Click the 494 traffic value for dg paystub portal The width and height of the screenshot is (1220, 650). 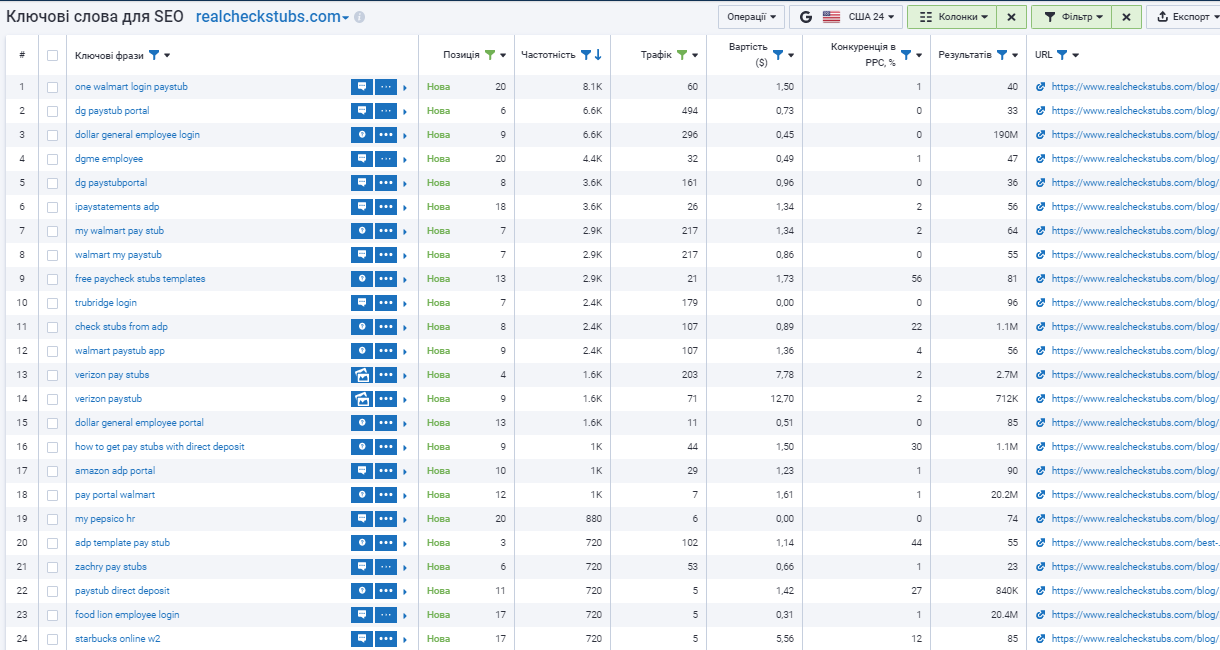pyautogui.click(x=689, y=111)
